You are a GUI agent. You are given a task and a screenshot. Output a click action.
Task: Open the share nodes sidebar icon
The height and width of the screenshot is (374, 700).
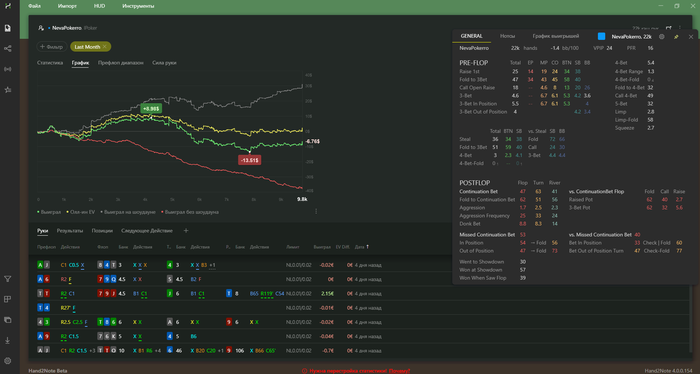coord(8,49)
